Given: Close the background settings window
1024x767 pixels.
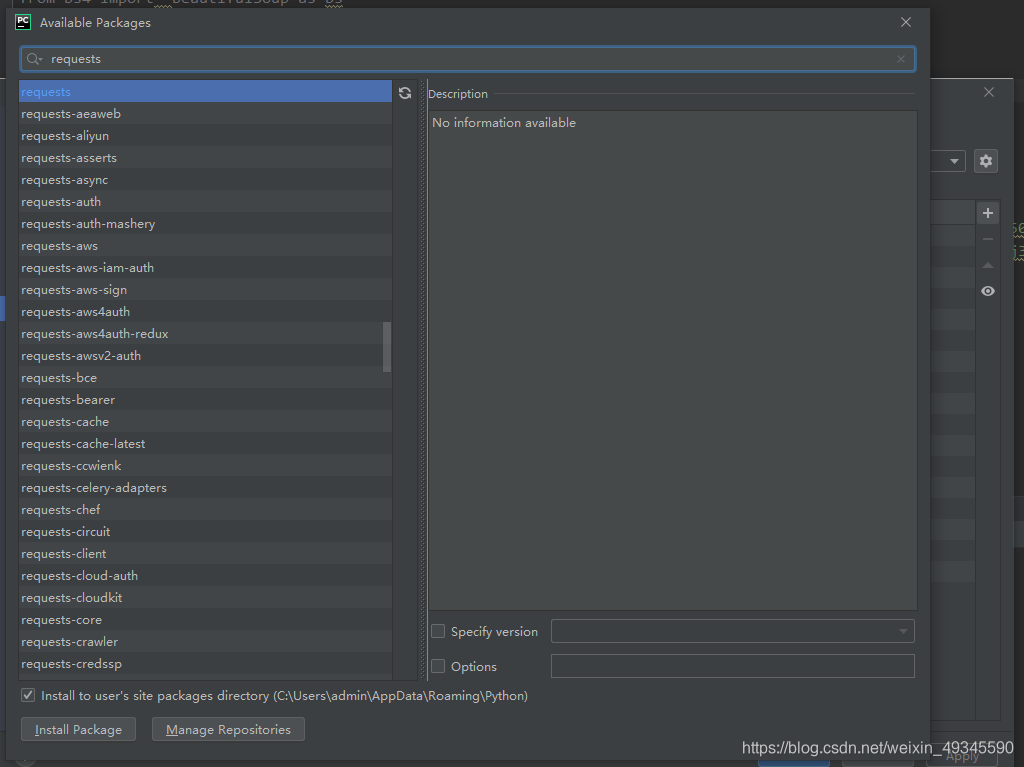Looking at the screenshot, I should [989, 92].
